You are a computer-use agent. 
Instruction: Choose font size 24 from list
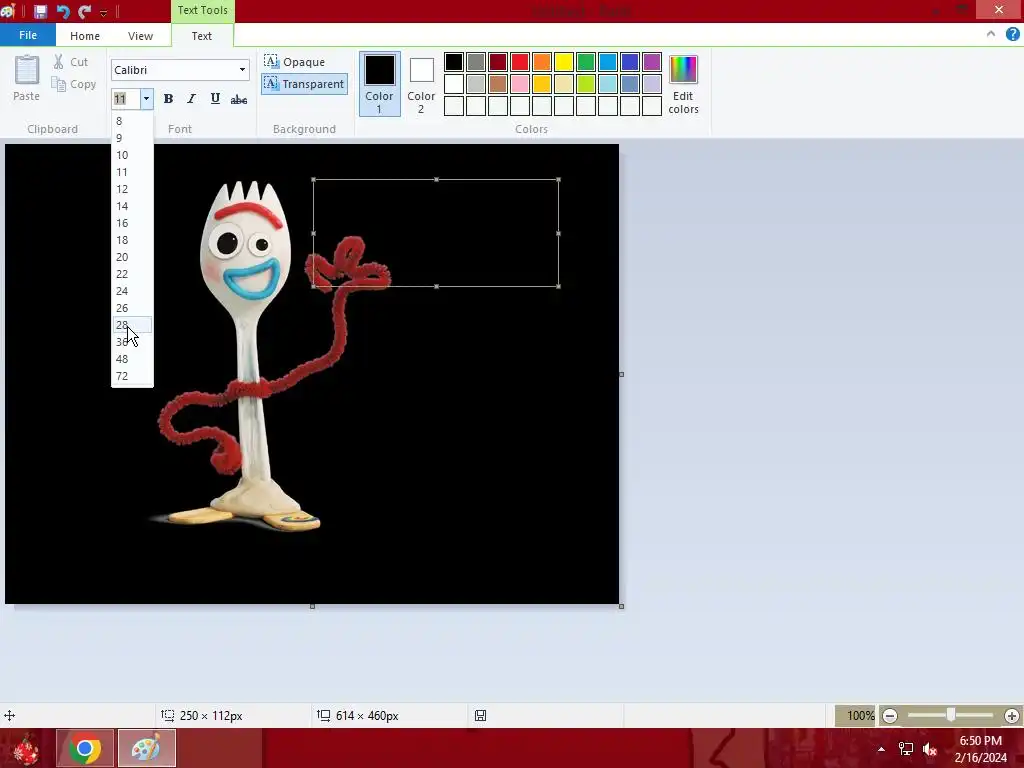click(133, 291)
